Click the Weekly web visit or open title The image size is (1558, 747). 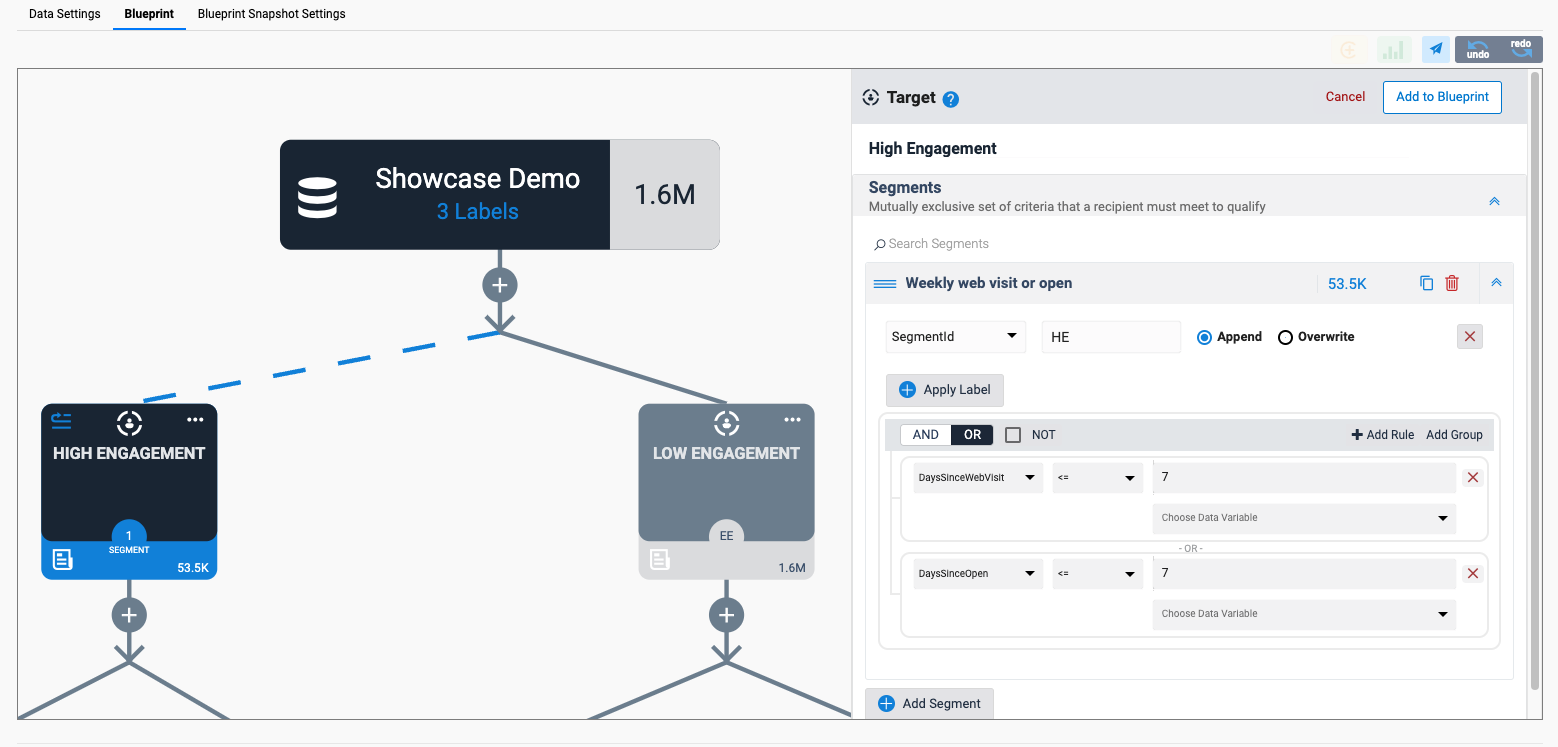pyautogui.click(x=988, y=283)
